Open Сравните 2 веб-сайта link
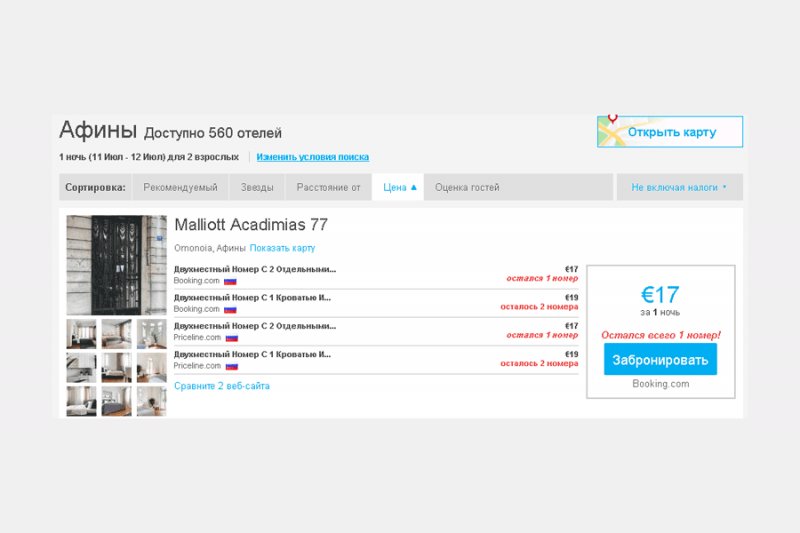 coord(221,386)
